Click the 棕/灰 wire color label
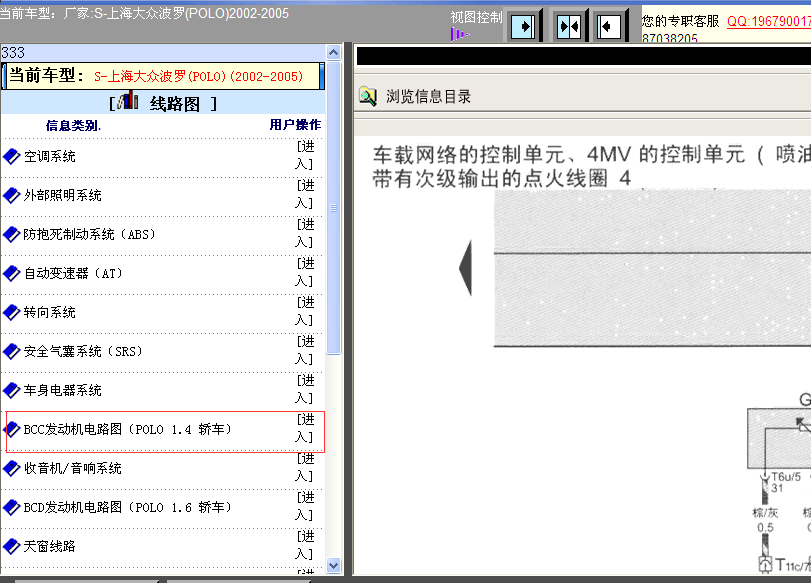The image size is (811, 583). click(x=765, y=513)
